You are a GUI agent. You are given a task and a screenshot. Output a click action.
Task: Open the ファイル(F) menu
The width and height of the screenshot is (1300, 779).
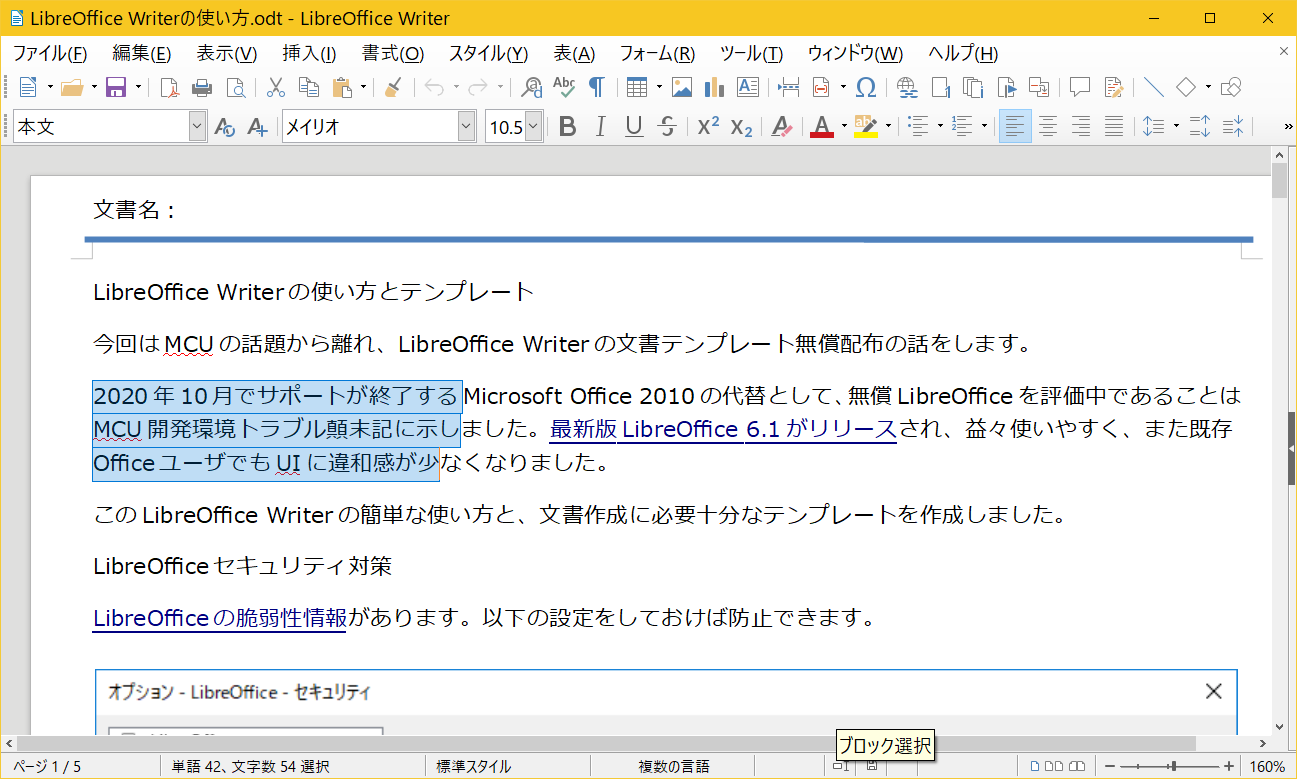[50, 54]
